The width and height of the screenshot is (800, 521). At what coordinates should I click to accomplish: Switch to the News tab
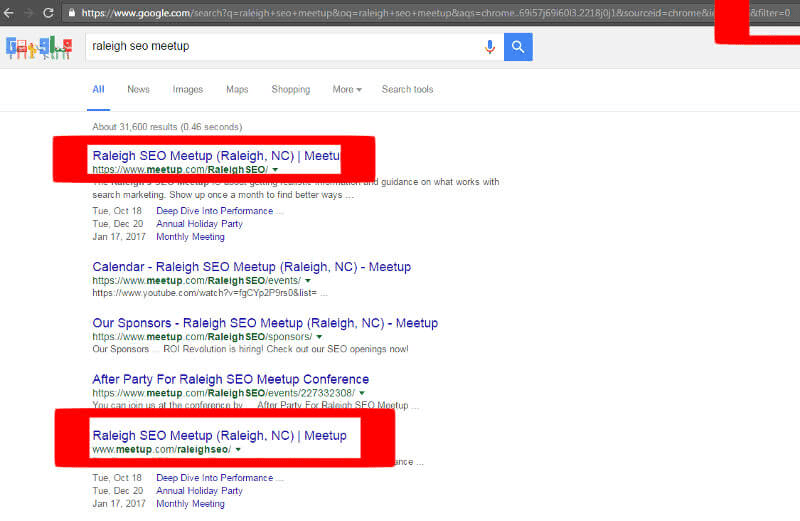(138, 90)
